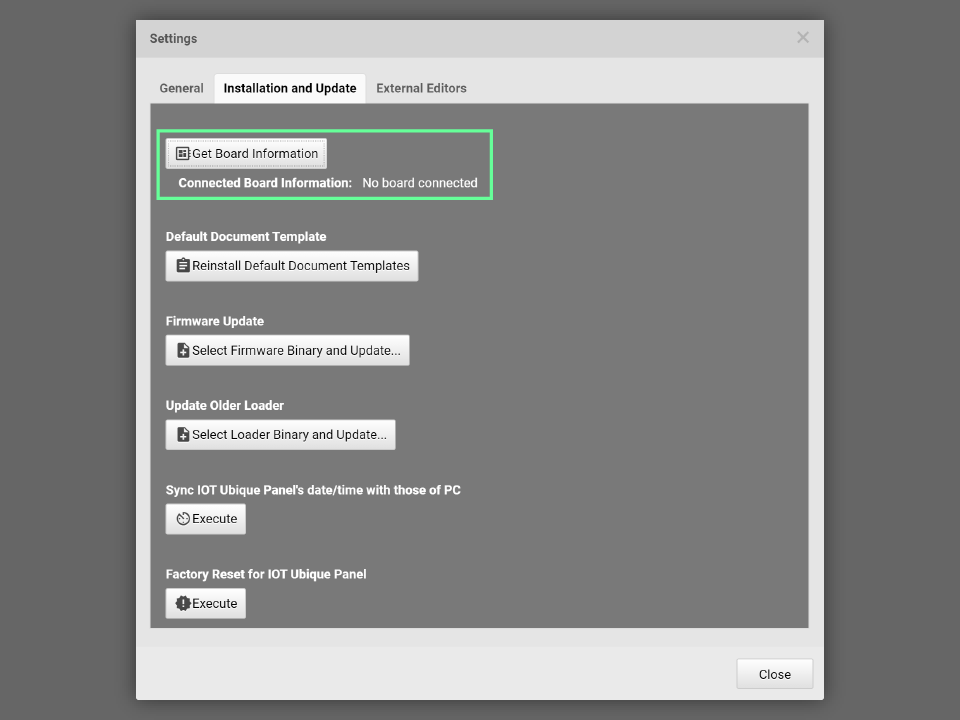Click the clock icon on the date/time sync Execute button
The image size is (960, 720).
click(183, 519)
